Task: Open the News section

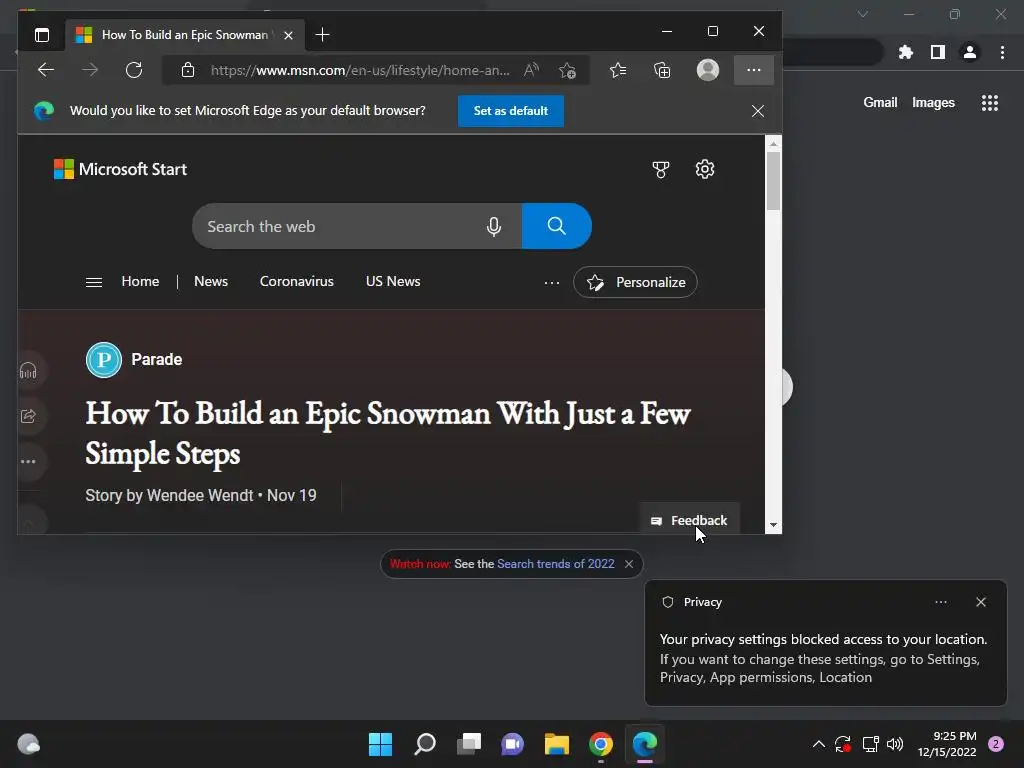Action: (211, 281)
